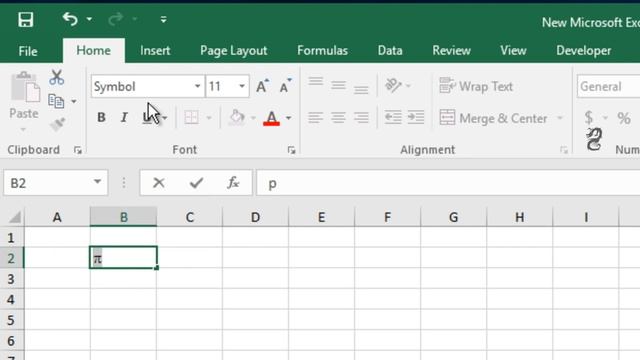Switch to the View tab

pos(513,51)
